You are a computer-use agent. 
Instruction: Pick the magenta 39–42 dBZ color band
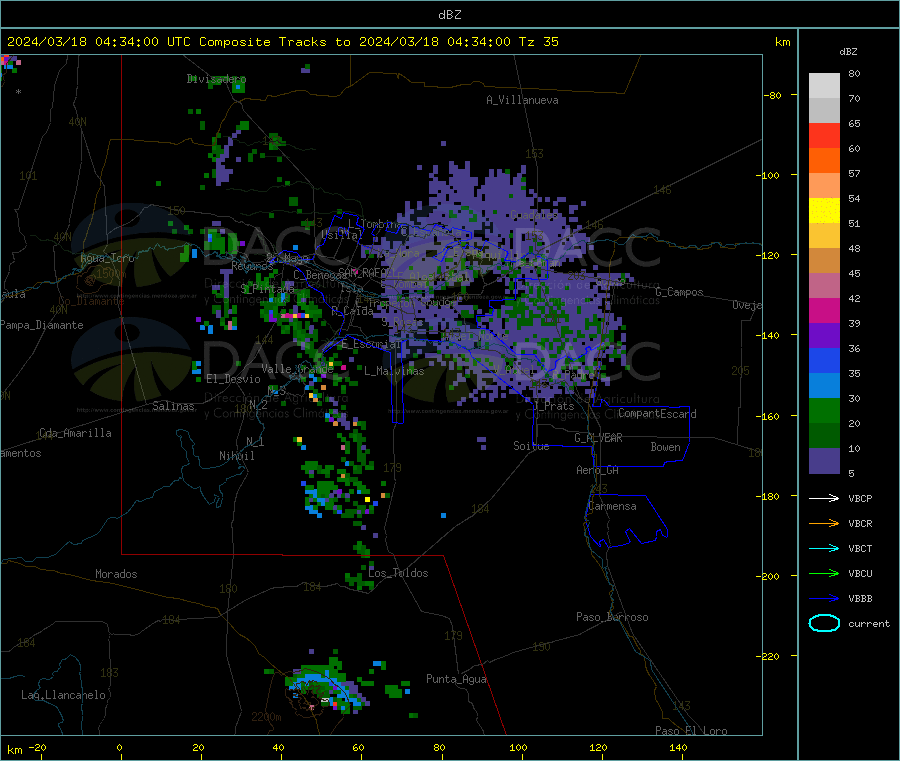(824, 310)
